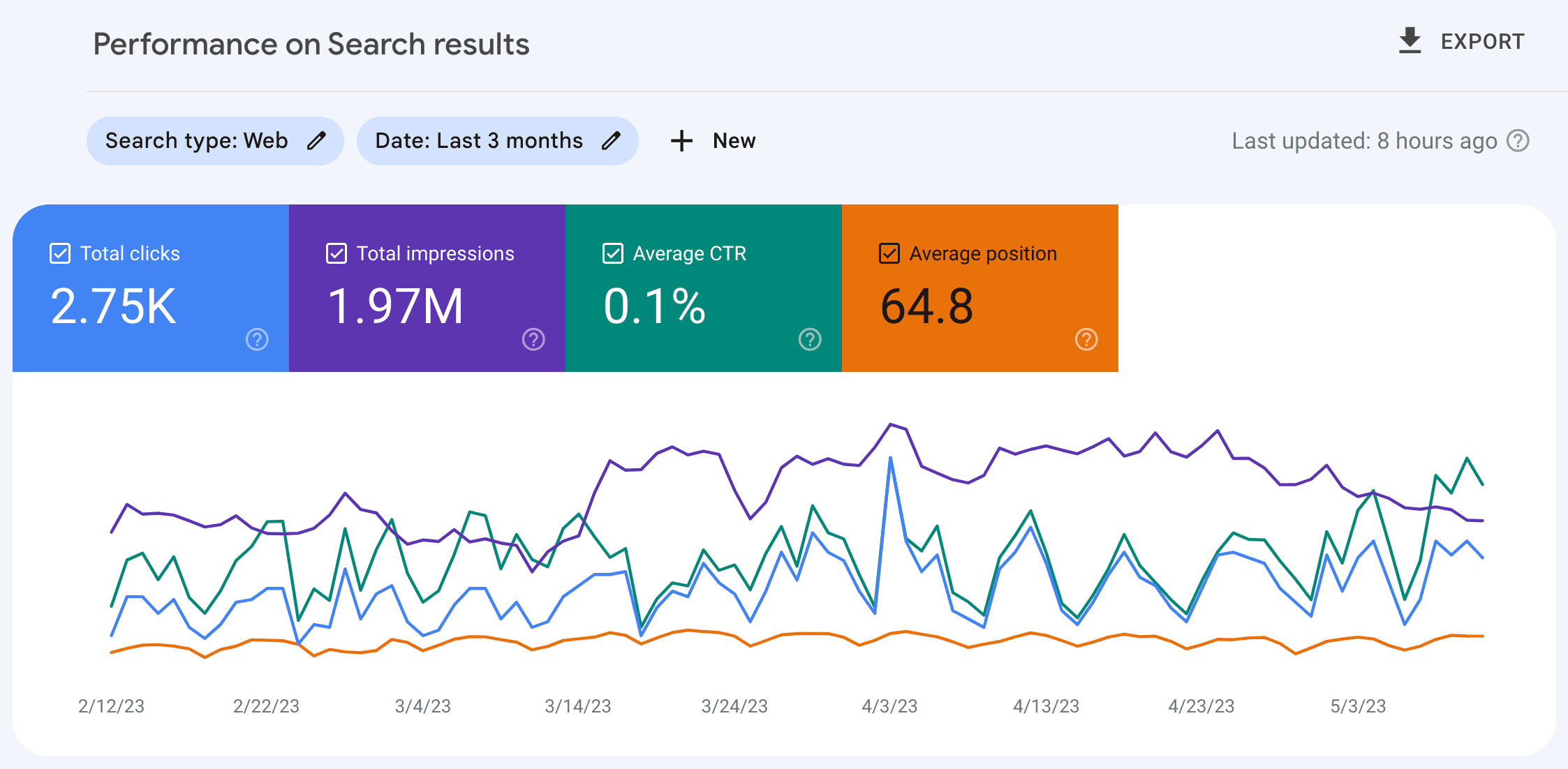Click pencil icon on Date filter

611,141
